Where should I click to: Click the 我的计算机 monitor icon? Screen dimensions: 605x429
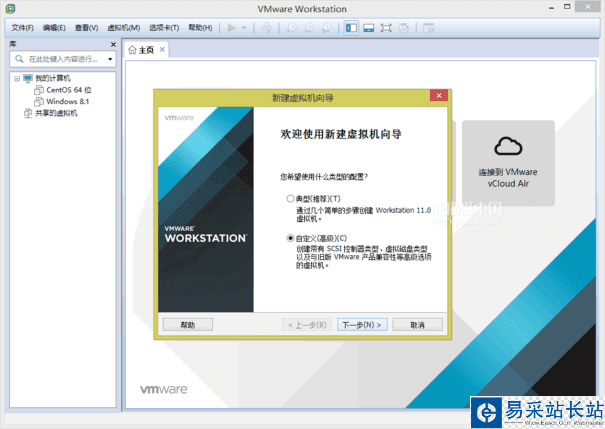[28, 78]
